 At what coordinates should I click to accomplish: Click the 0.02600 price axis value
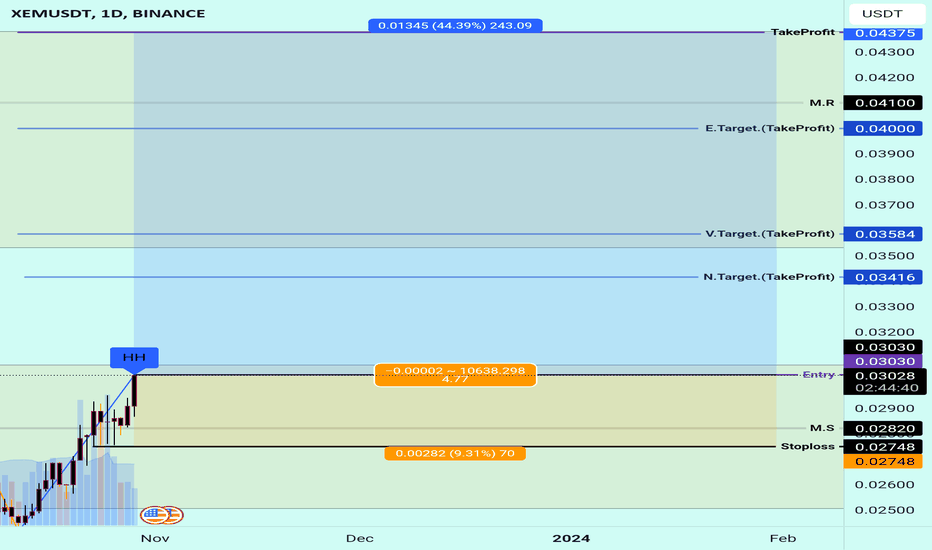click(x=884, y=485)
